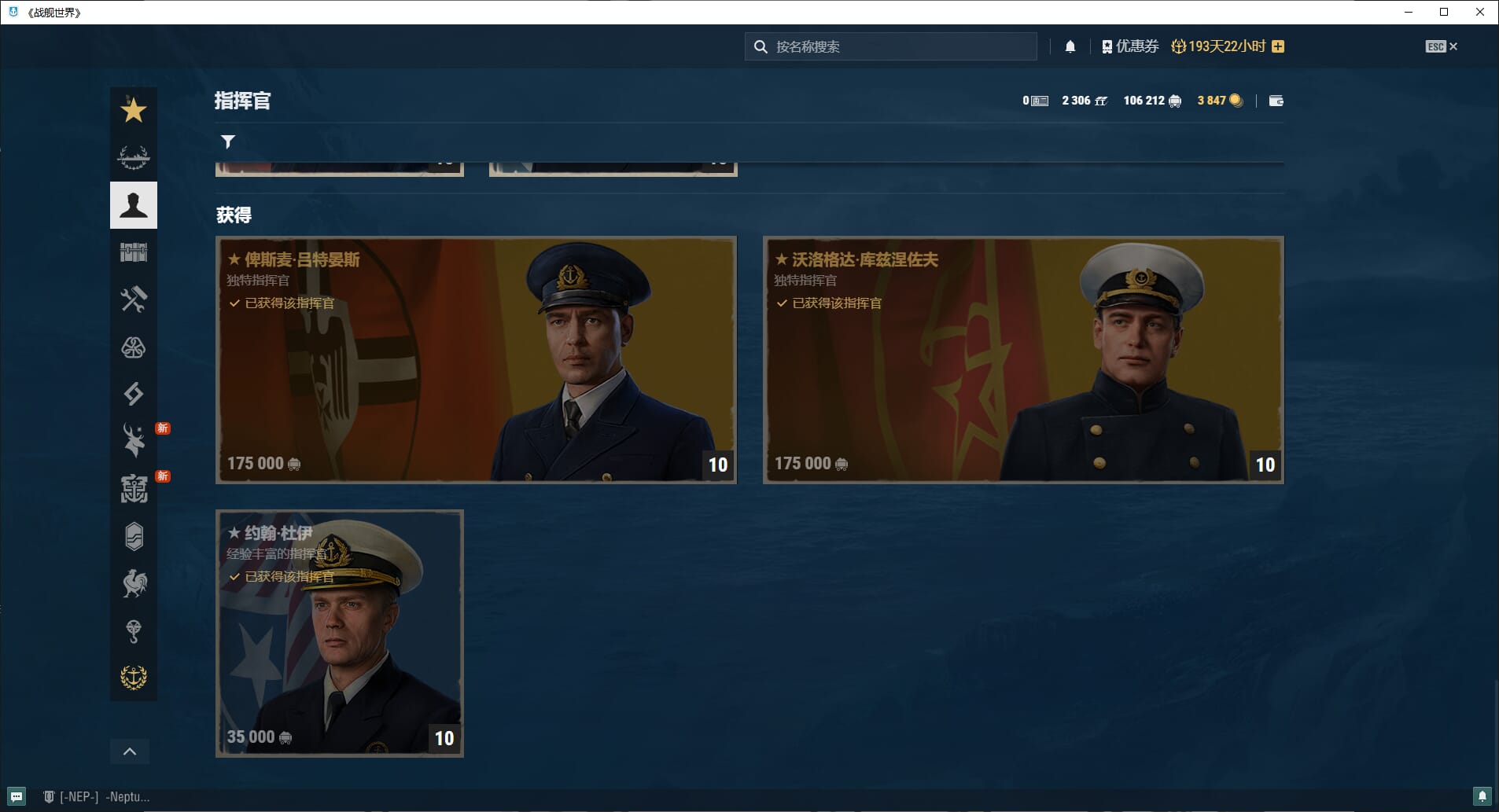This screenshot has width=1499, height=812.
Task: Switch to the commanders tab in sidebar
Action: (133, 205)
